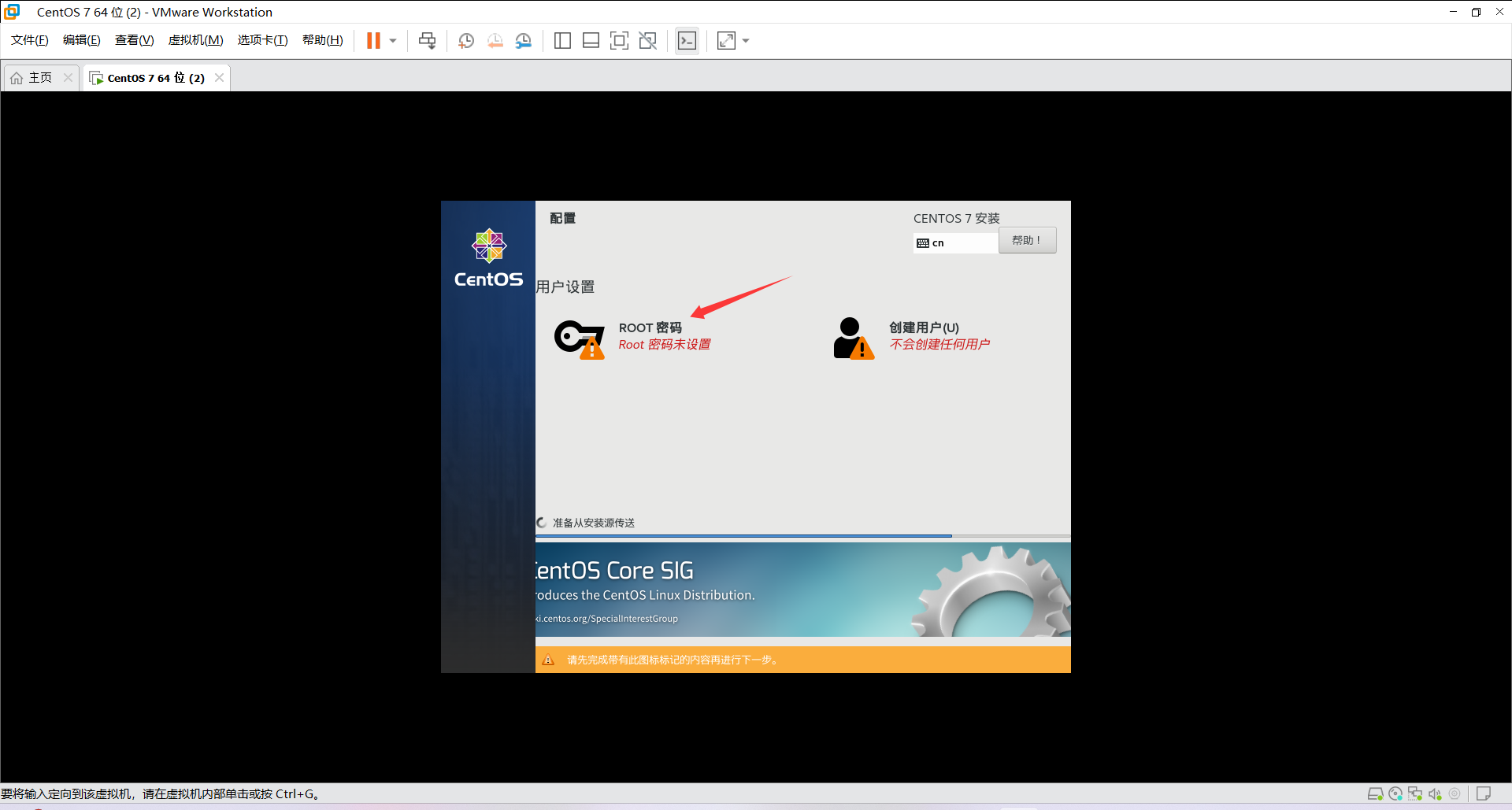Screen dimensions: 1512x810
Task: Click '不会创建任何用户' red status text
Action: (939, 345)
